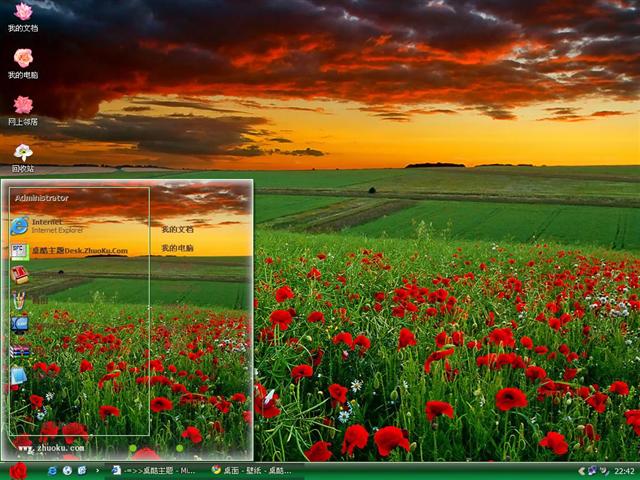Click the rose Start button on taskbar
Viewport: 640px width, 480px height.
18,471
